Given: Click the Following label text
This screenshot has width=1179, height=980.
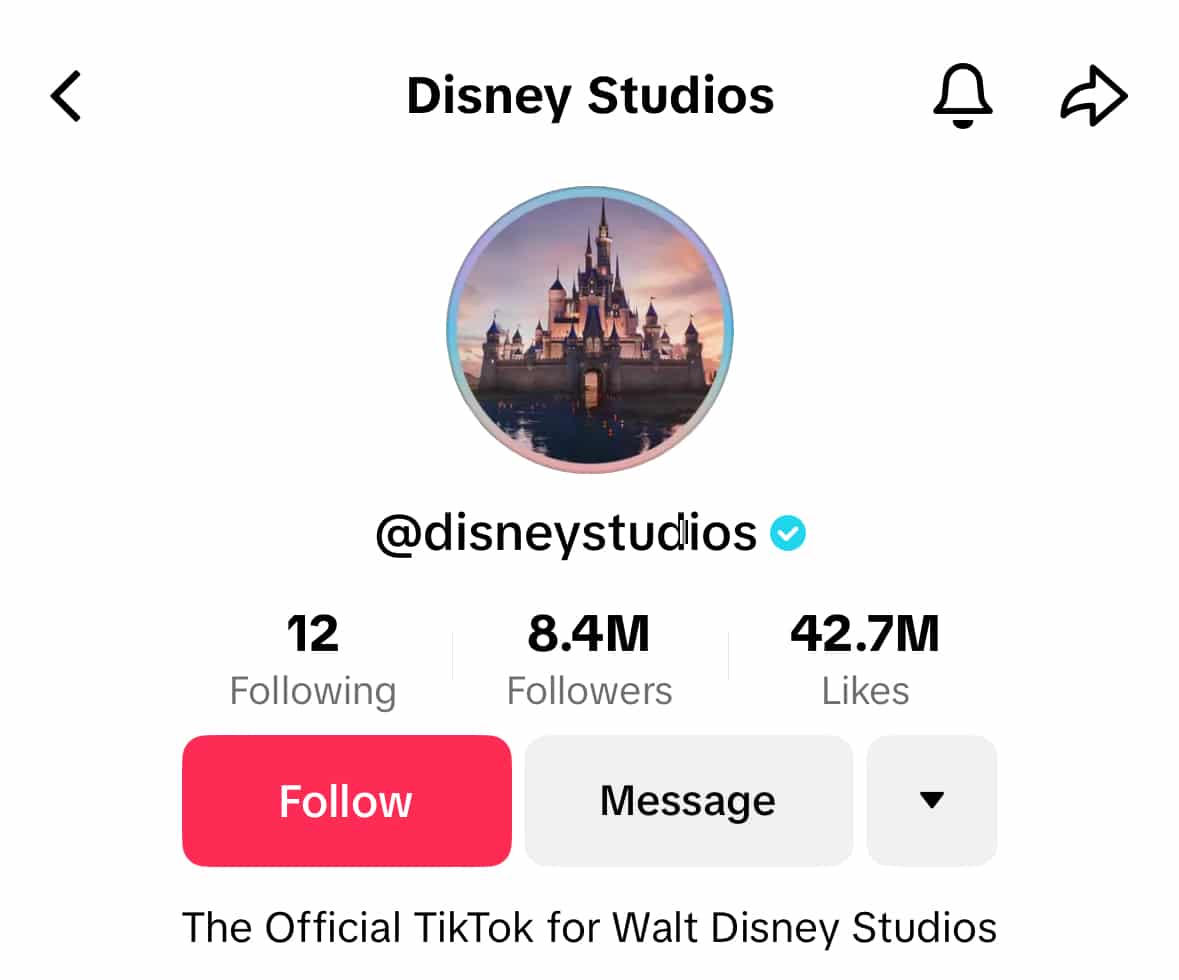Looking at the screenshot, I should coord(313,691).
